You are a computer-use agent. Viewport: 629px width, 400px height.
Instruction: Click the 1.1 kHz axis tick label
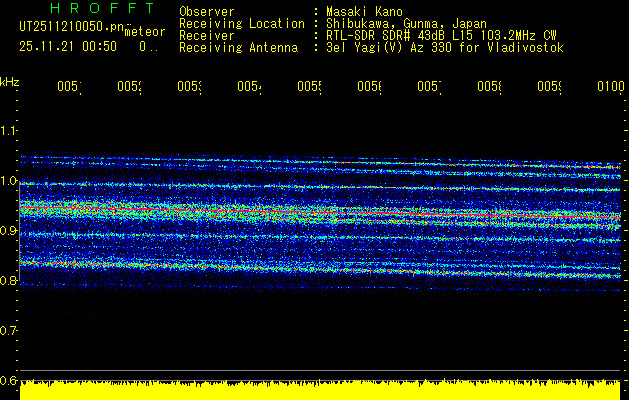tap(8, 130)
